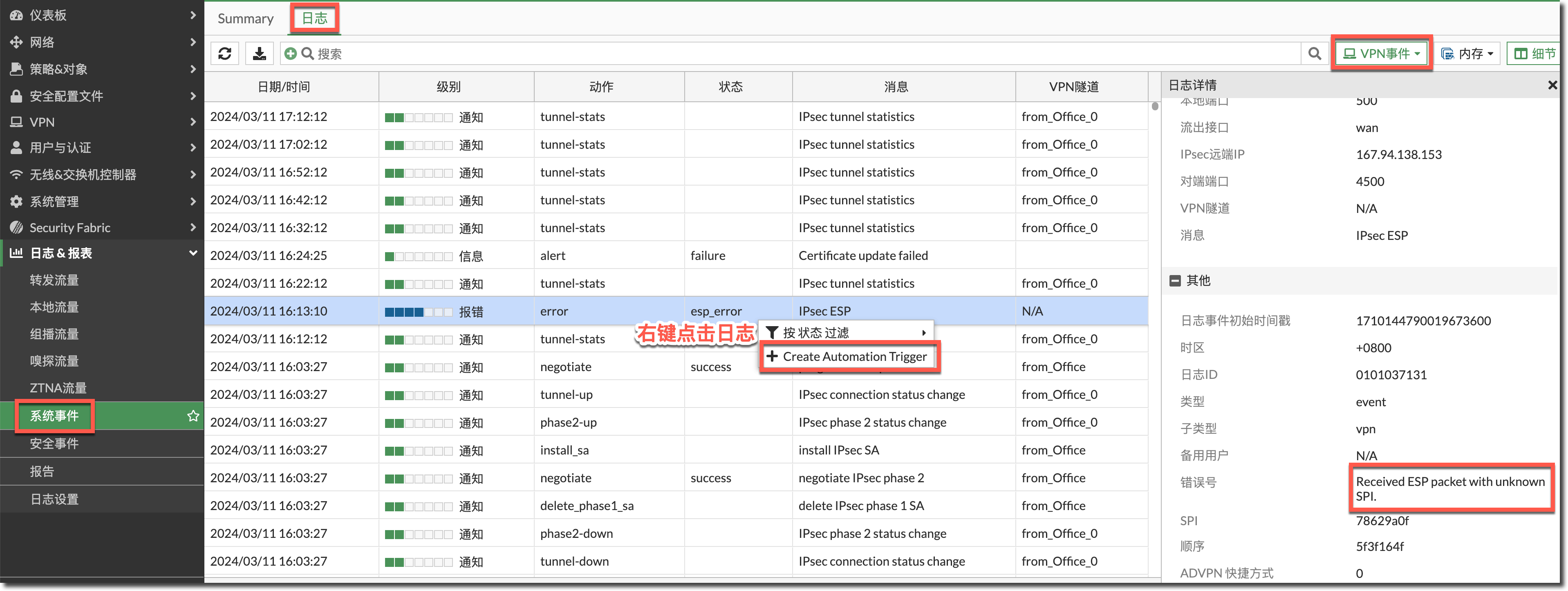Sort by 消息 column header
This screenshot has width=1568, height=591.
[x=904, y=87]
